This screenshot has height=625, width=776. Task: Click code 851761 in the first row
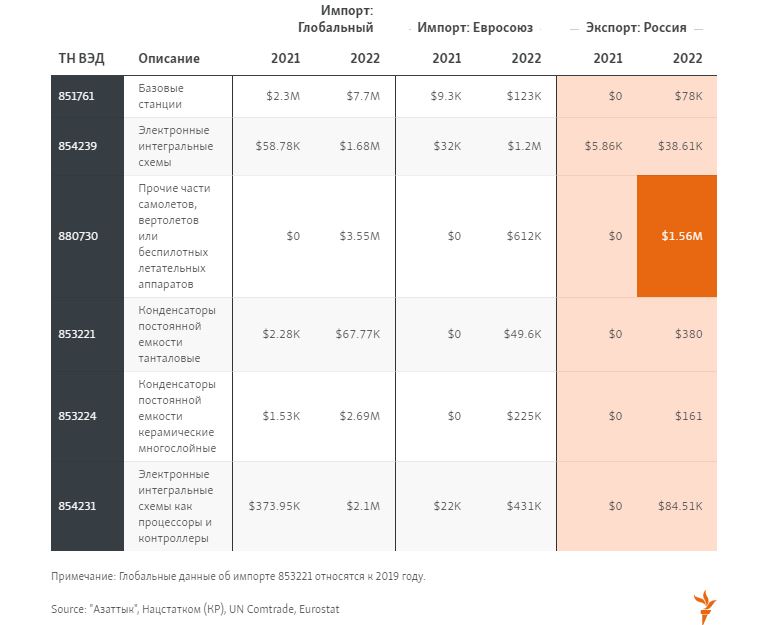click(77, 96)
